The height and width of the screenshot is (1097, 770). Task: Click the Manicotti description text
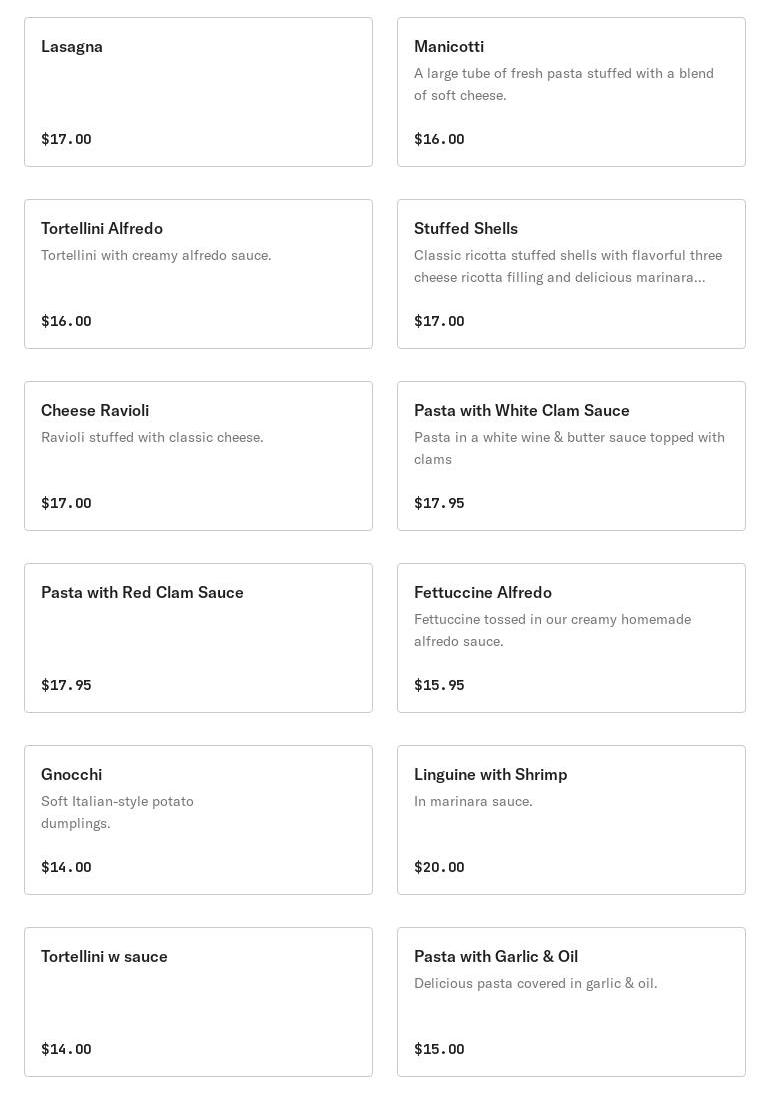click(x=564, y=84)
